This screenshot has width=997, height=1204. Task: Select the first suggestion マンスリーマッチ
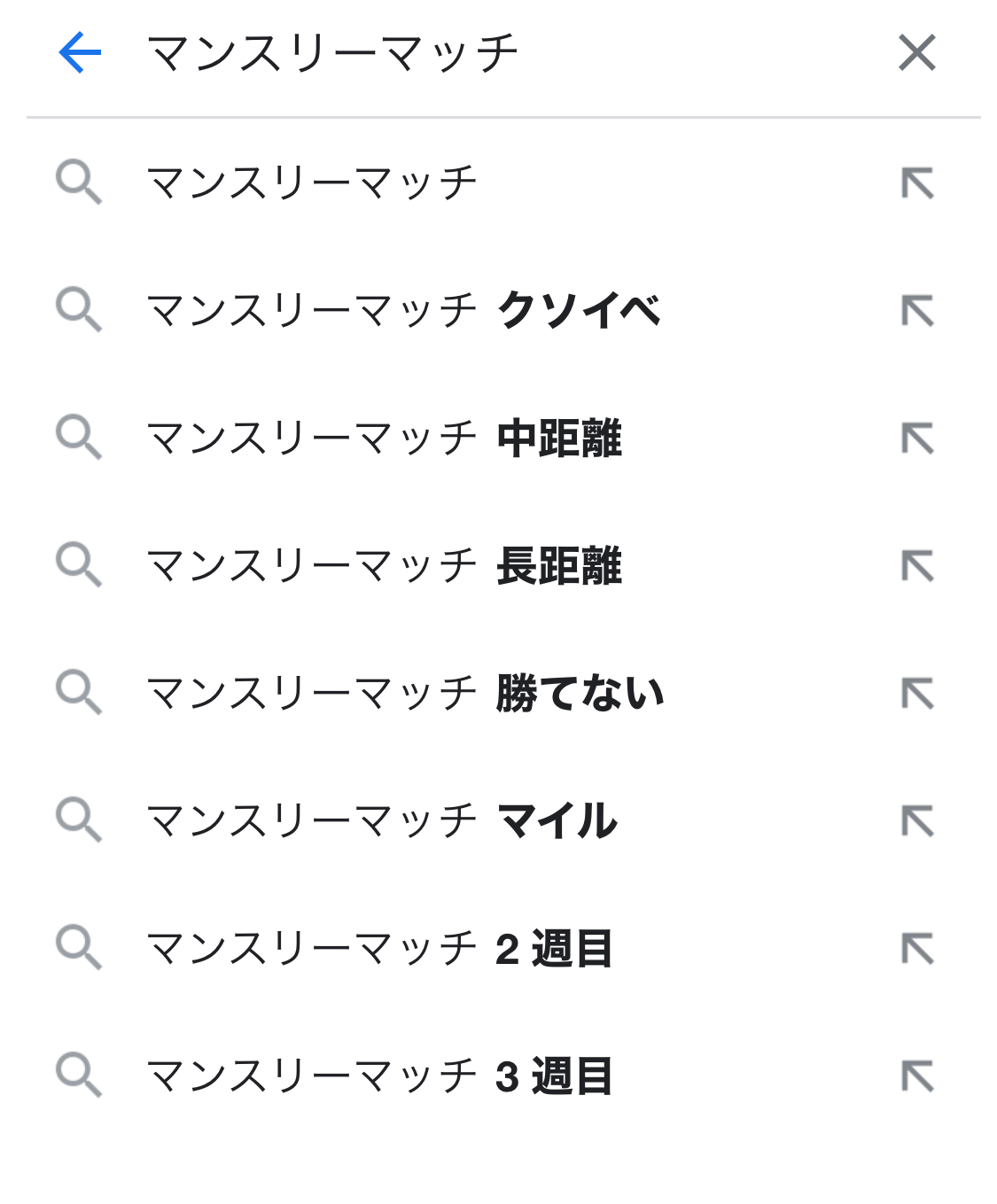pyautogui.click(x=312, y=183)
